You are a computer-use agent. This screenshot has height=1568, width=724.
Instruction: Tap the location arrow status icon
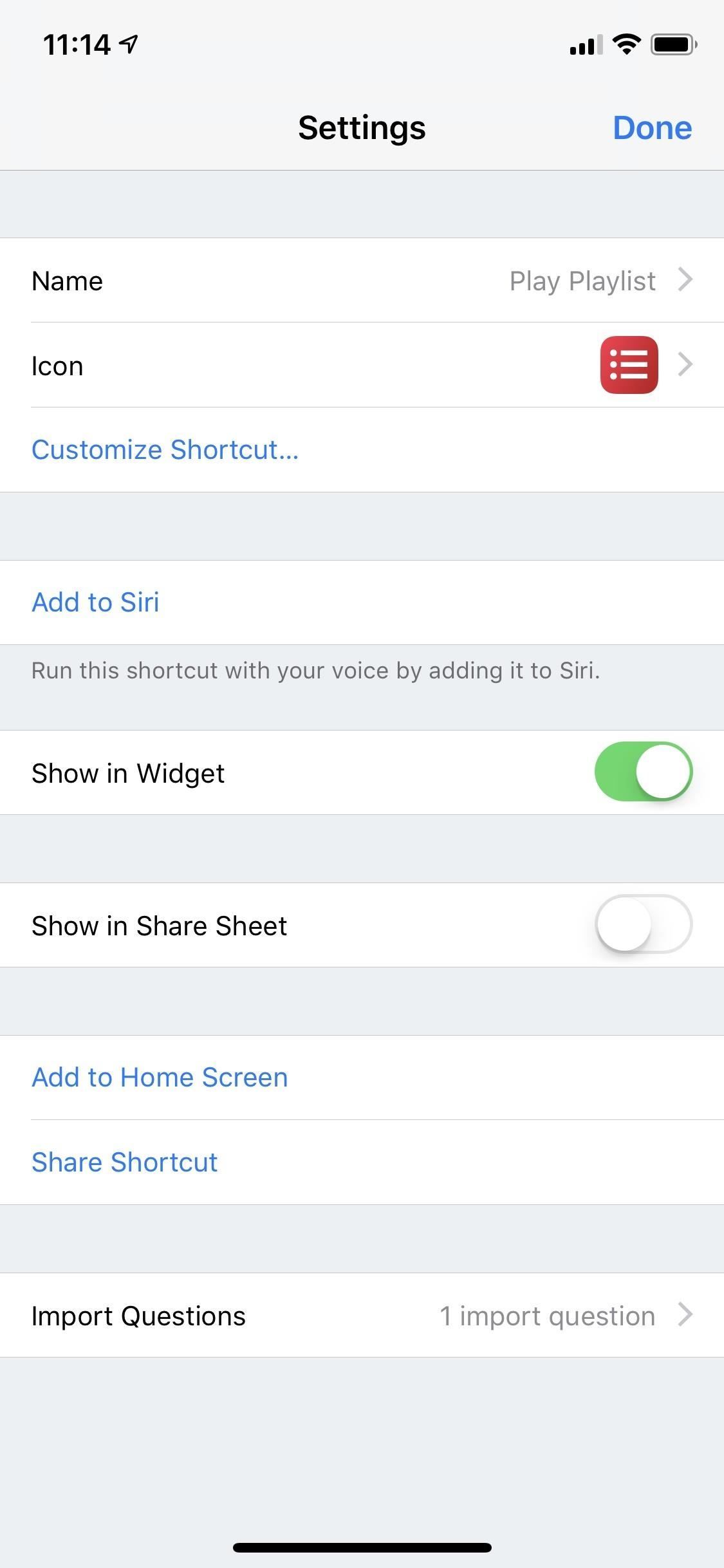[x=129, y=44]
